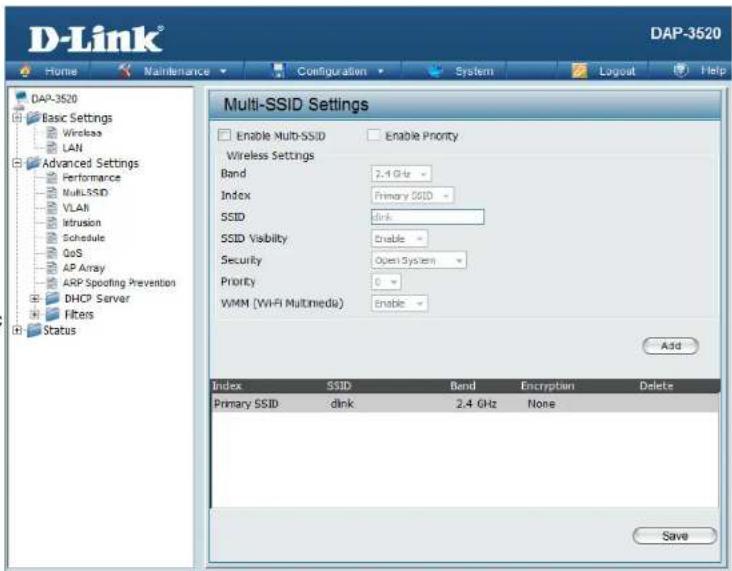Open the Priority dropdown

coord(386,282)
